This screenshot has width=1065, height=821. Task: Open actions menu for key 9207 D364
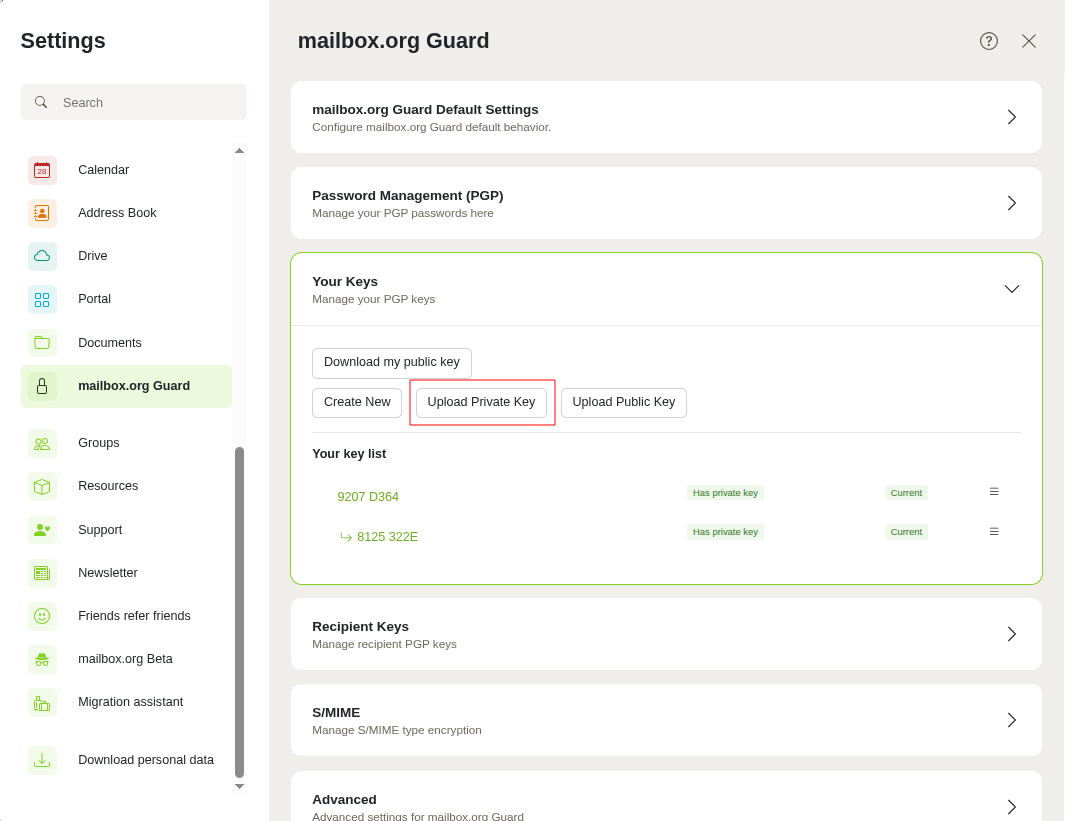pos(994,492)
